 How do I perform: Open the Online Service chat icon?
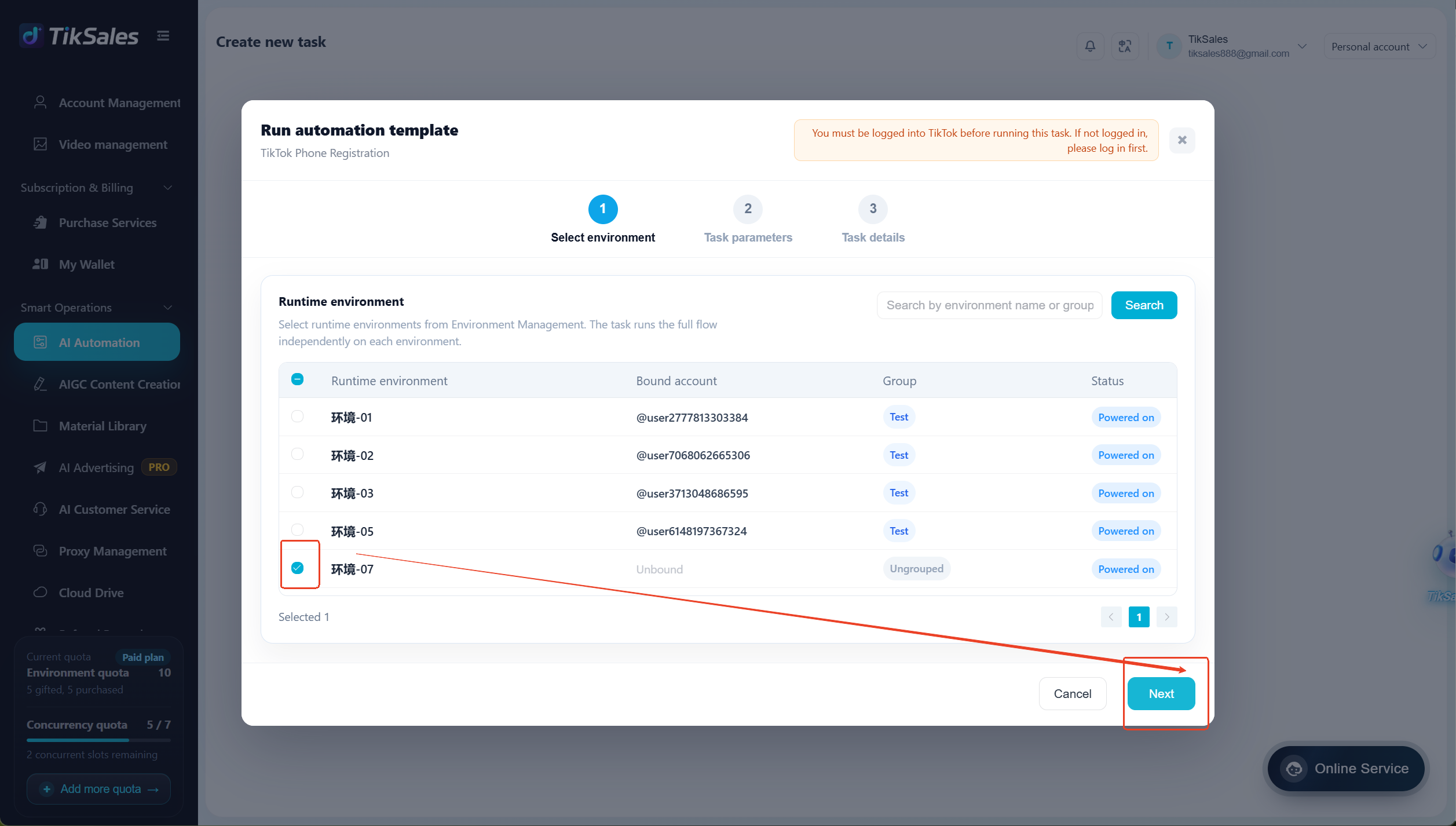click(1294, 769)
